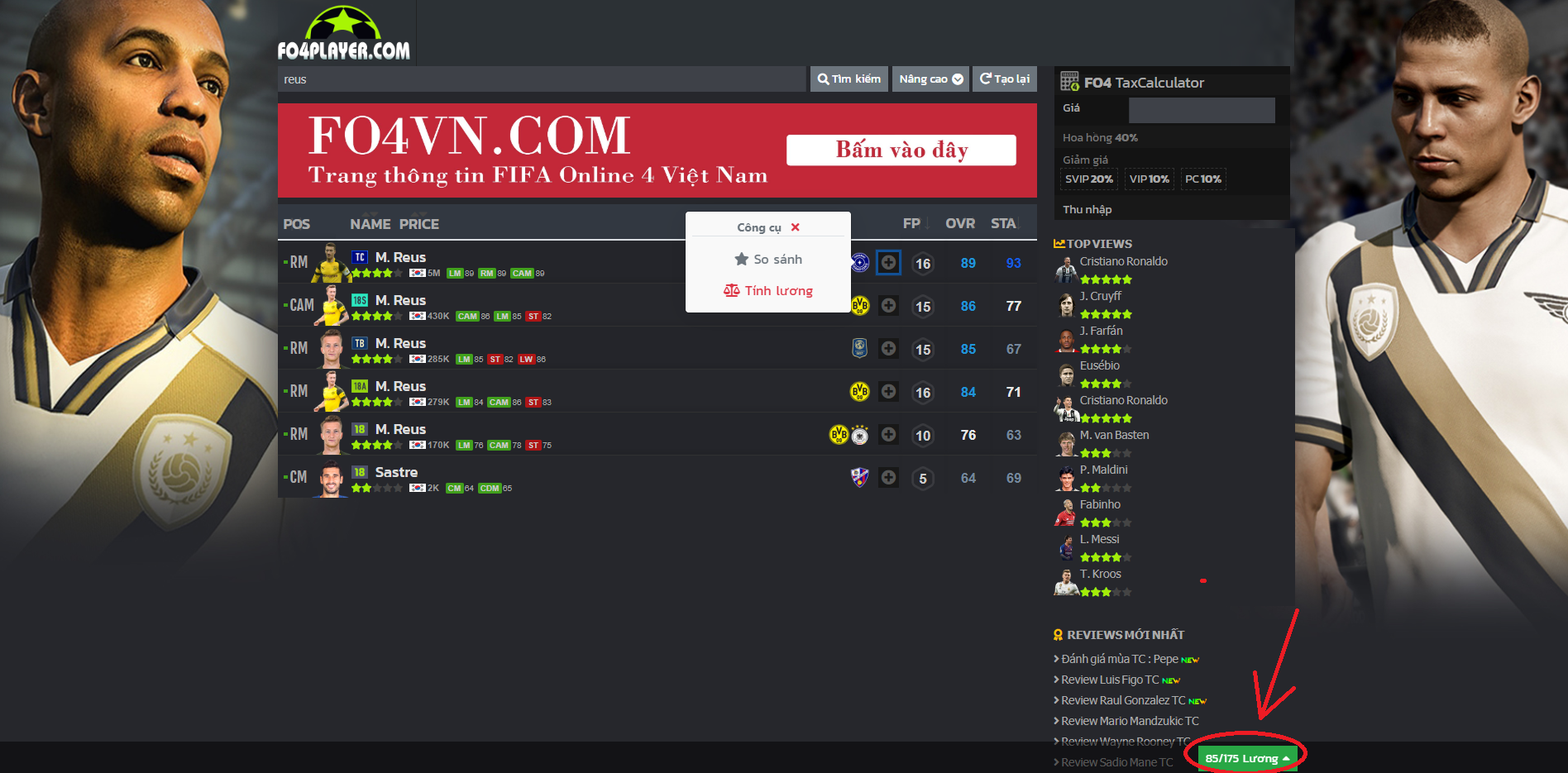Viewport: 1568px width, 773px height.
Task: Expand the Nâng cao advanced search dropdown
Action: pos(930,79)
